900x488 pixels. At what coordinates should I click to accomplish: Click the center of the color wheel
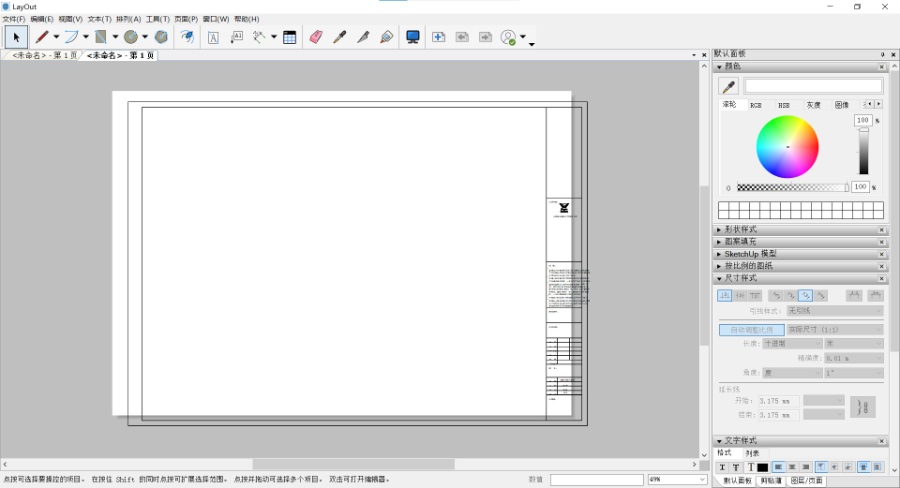pos(787,147)
